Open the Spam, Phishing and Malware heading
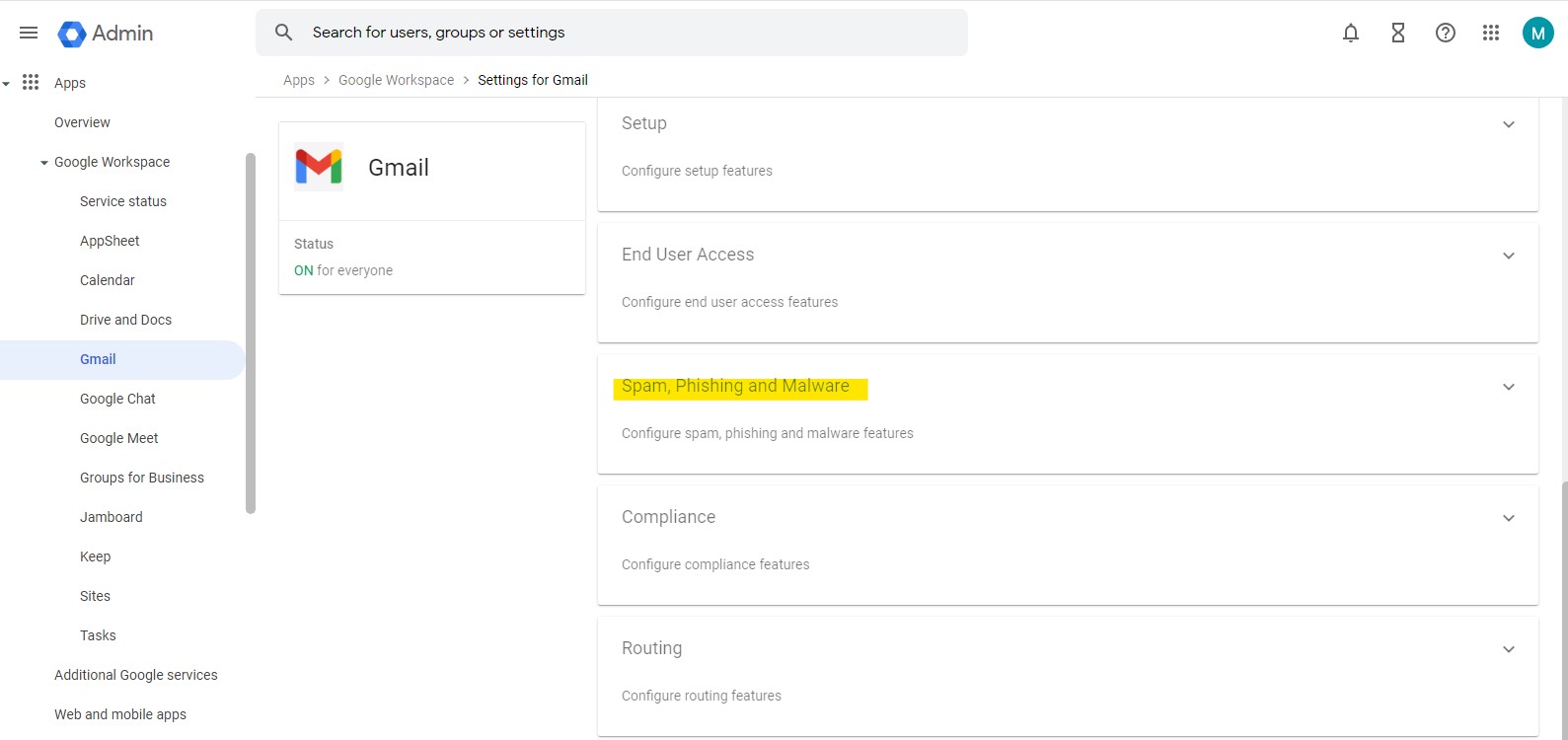This screenshot has height=740, width=1568. (735, 386)
